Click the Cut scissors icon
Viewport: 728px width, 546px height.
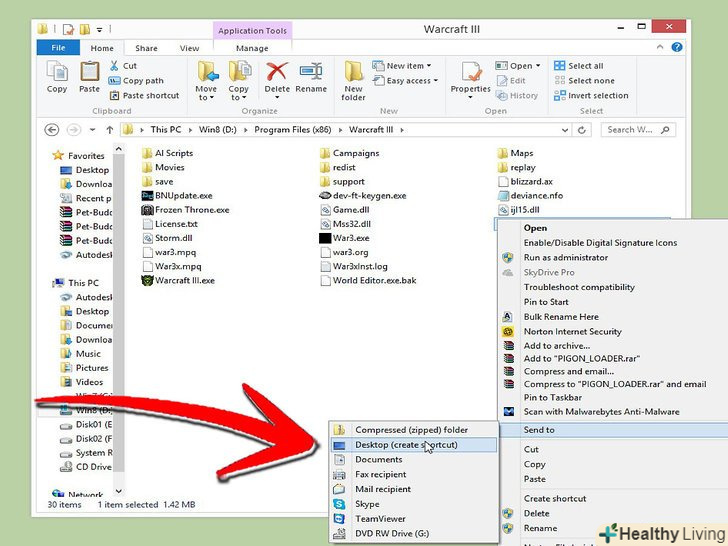[x=114, y=66]
